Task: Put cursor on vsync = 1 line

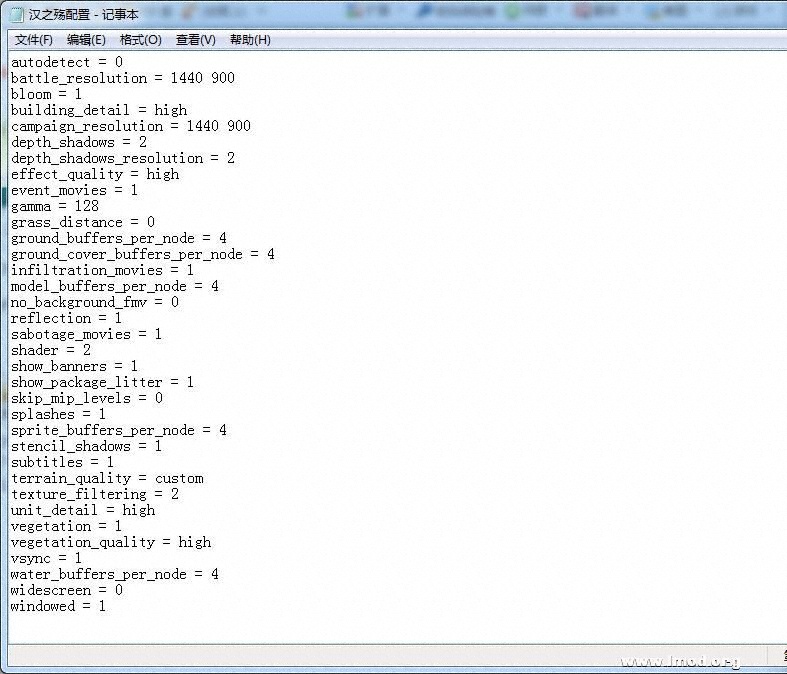Action: [46, 558]
